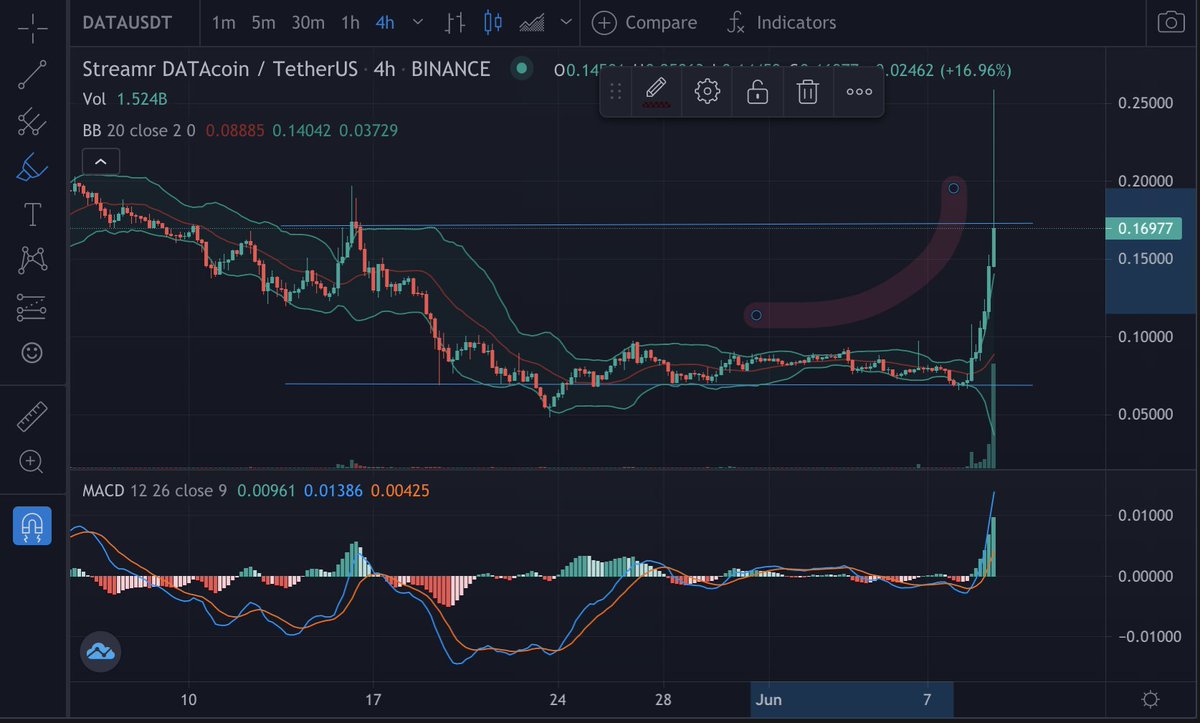This screenshot has height=723, width=1200.
Task: Select the upper endpoint of brush curve
Action: (x=954, y=188)
